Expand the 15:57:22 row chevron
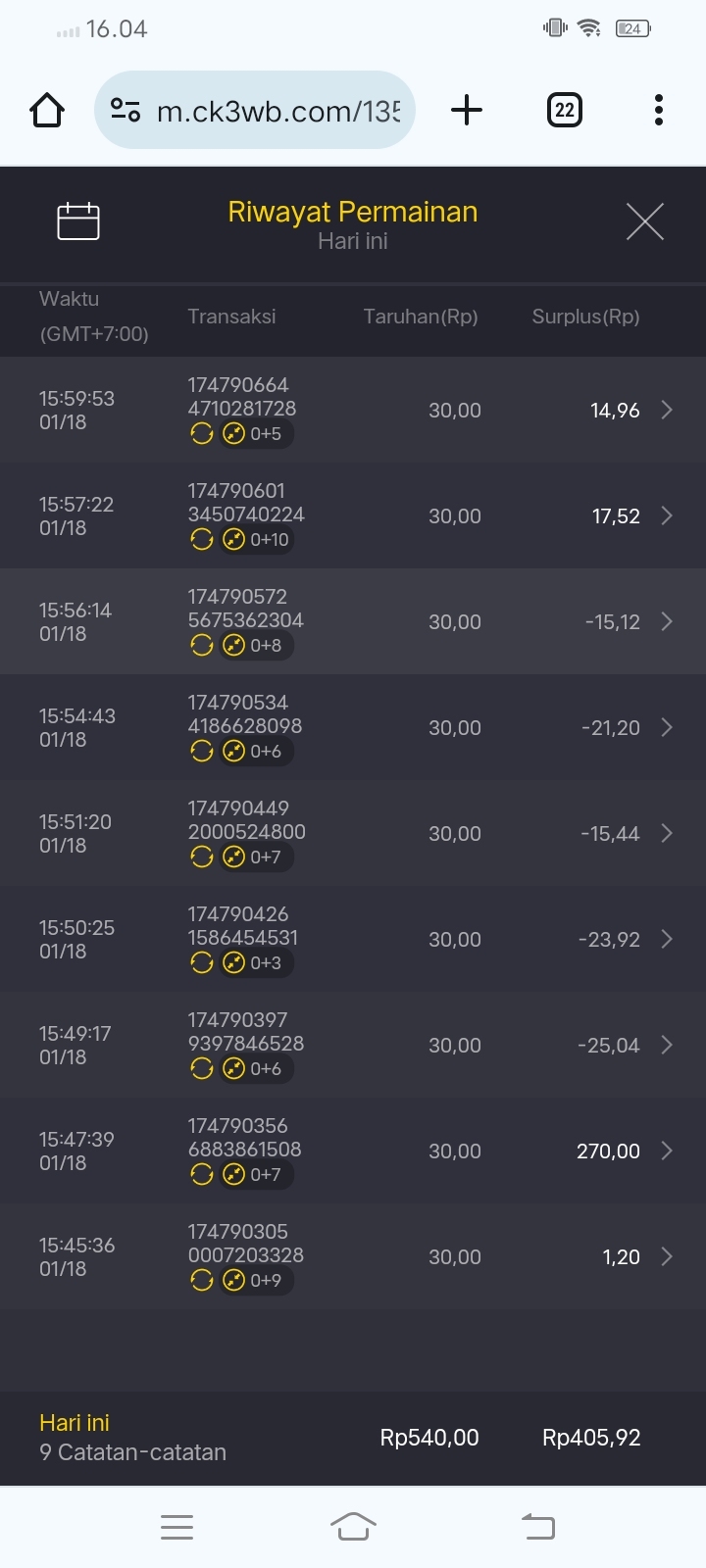 [x=667, y=516]
